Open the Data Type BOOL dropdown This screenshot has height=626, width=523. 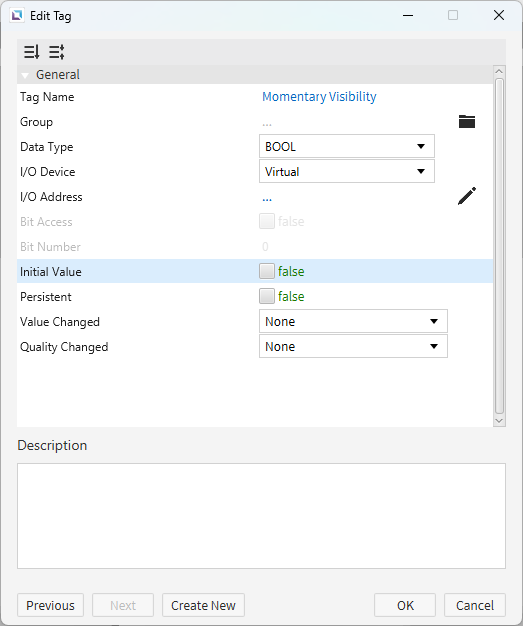[x=347, y=146]
